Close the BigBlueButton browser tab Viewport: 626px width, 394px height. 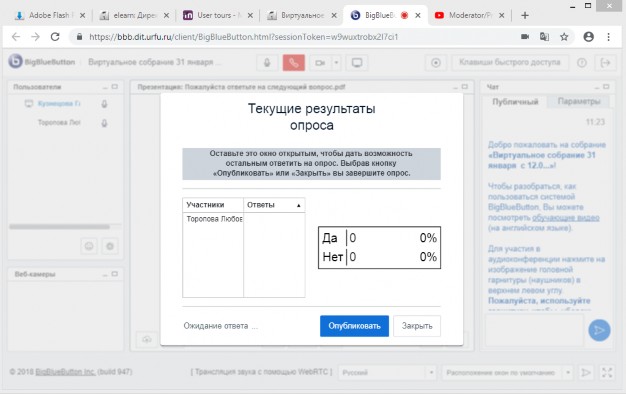point(418,15)
